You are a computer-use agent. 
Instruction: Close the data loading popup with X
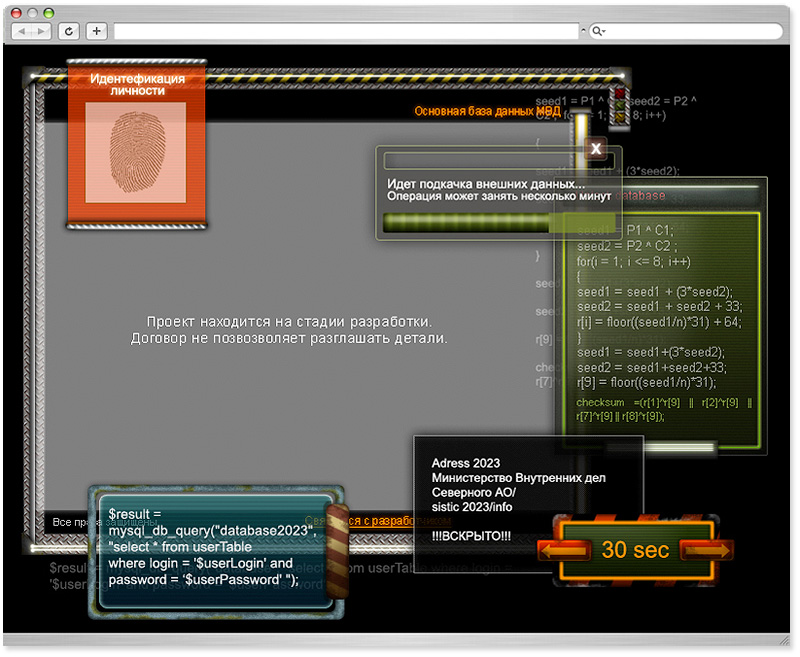point(596,149)
